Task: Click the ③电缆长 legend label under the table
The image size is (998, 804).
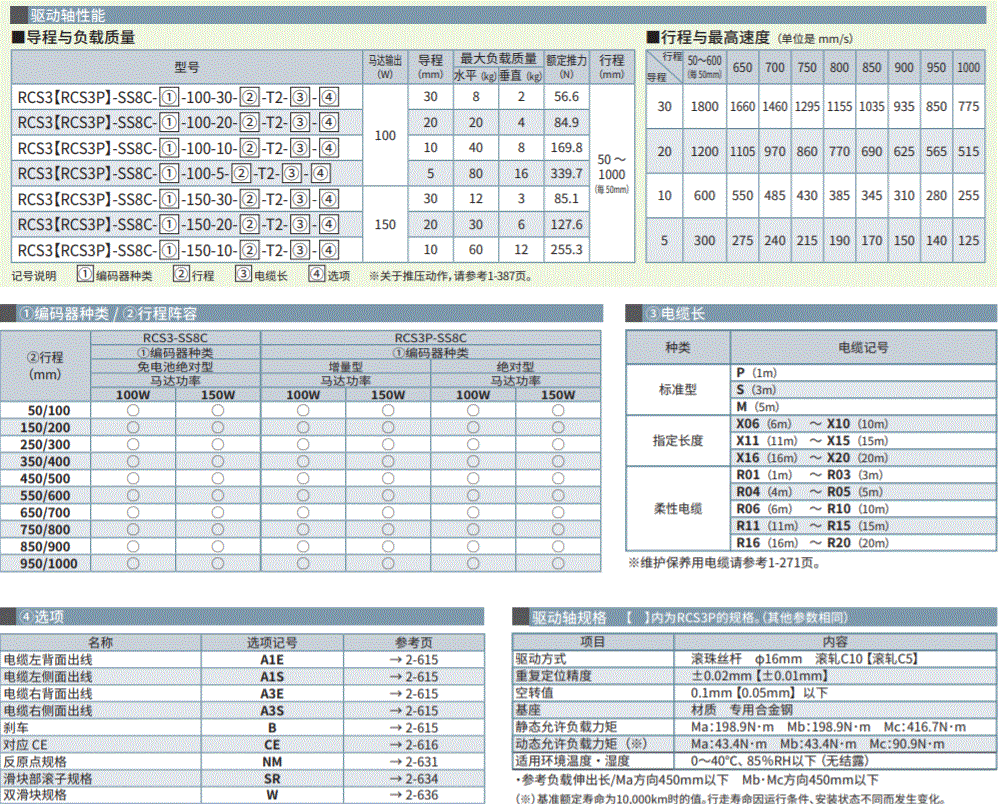Action: coord(262,275)
